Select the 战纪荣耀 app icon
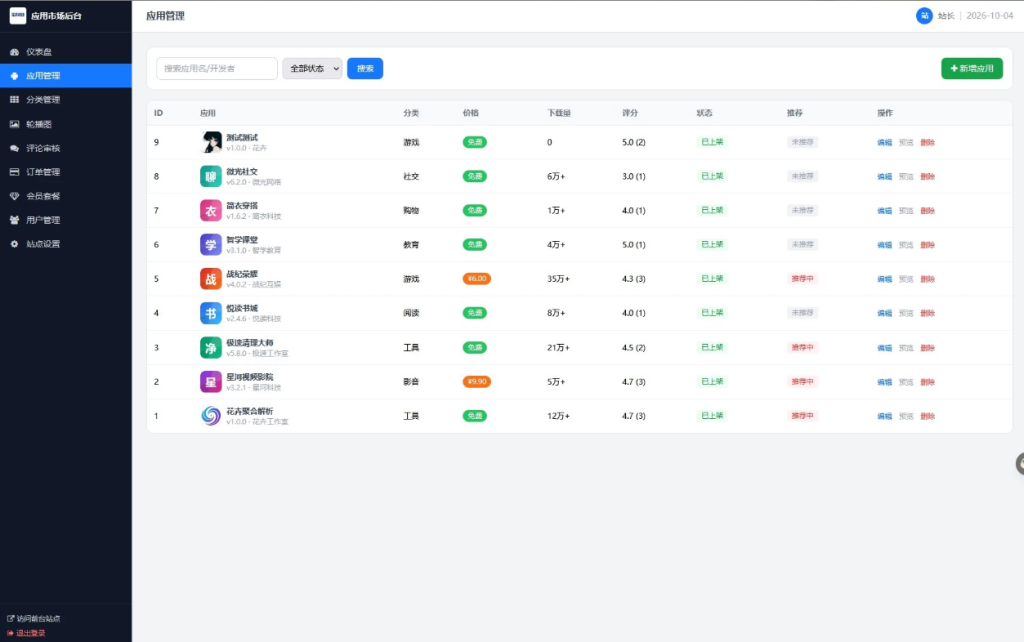 tap(211, 279)
